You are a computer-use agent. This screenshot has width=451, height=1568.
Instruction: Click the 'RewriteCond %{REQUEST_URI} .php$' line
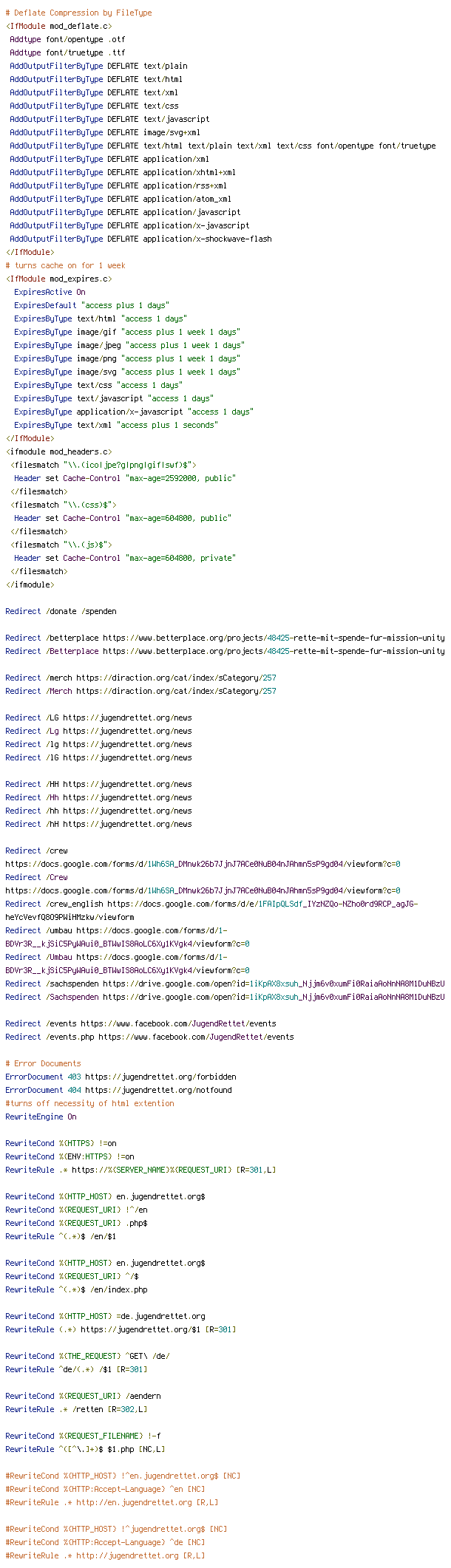76,1224
